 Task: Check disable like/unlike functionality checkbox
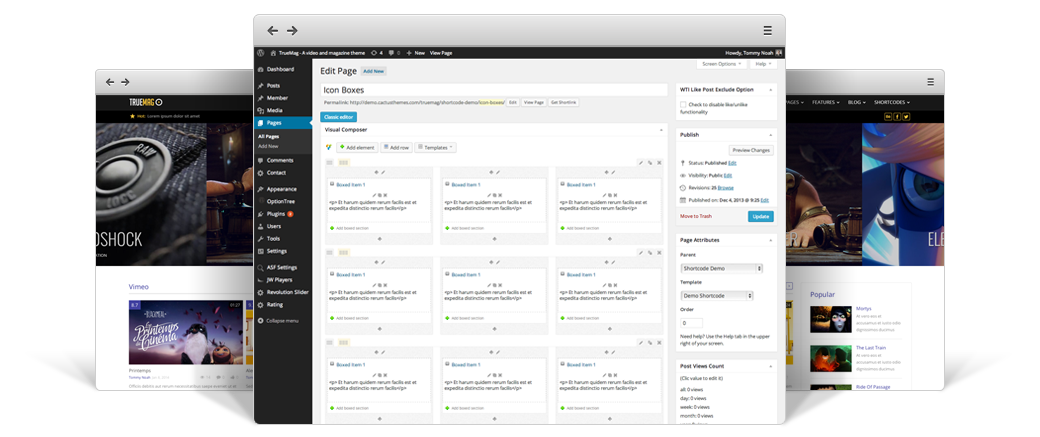click(683, 104)
